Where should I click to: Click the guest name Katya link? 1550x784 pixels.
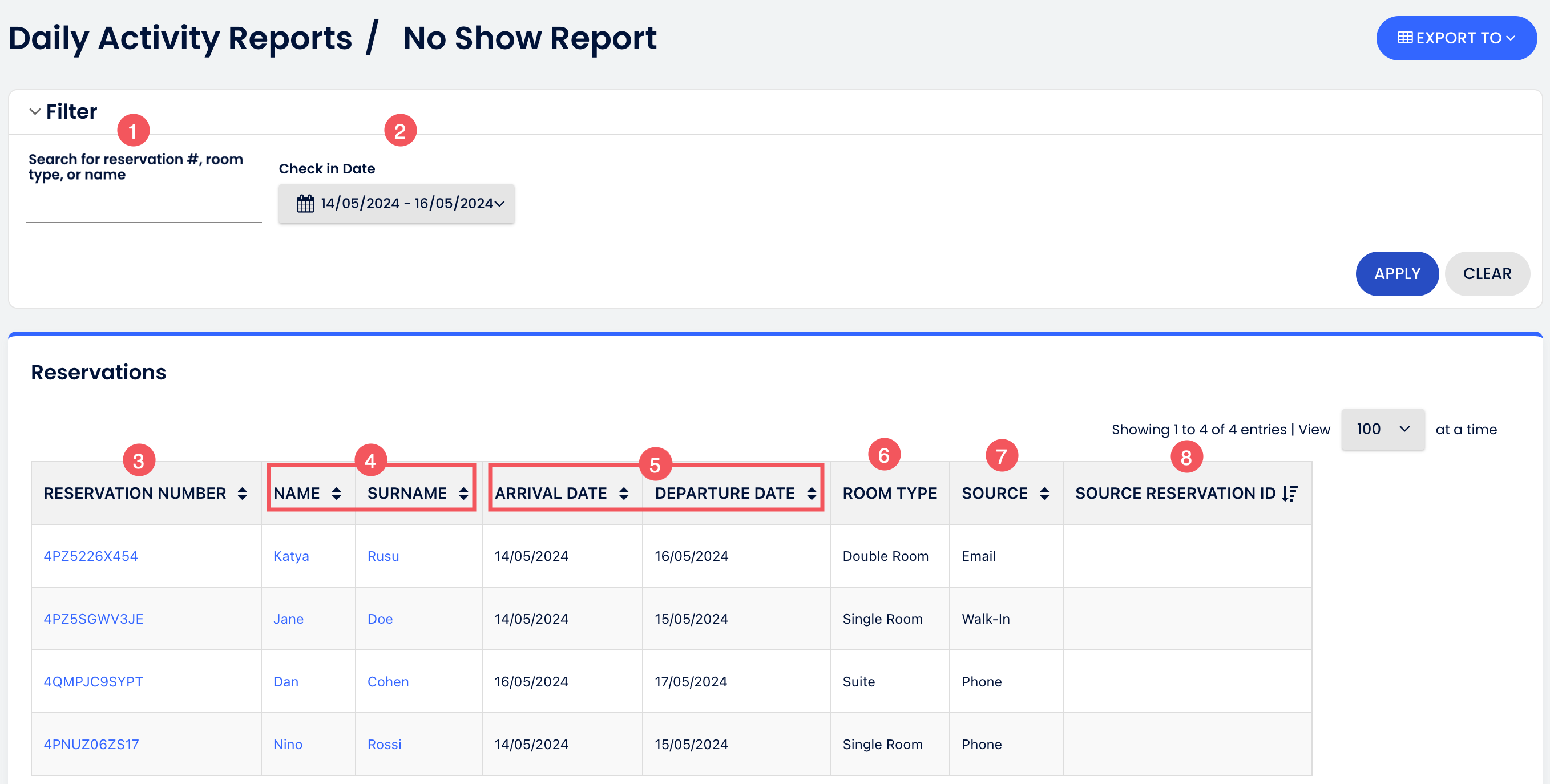[291, 556]
